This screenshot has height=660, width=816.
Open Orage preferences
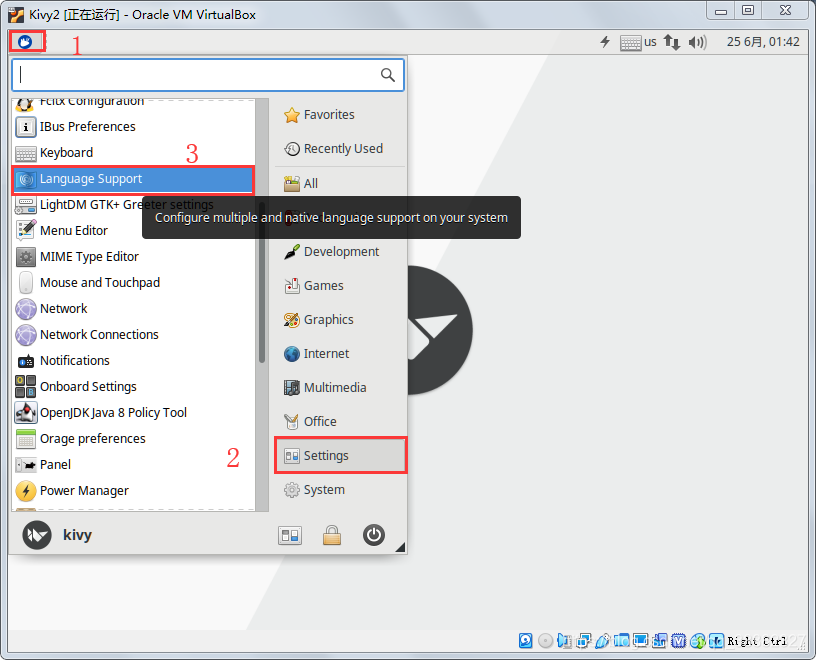(x=133, y=439)
